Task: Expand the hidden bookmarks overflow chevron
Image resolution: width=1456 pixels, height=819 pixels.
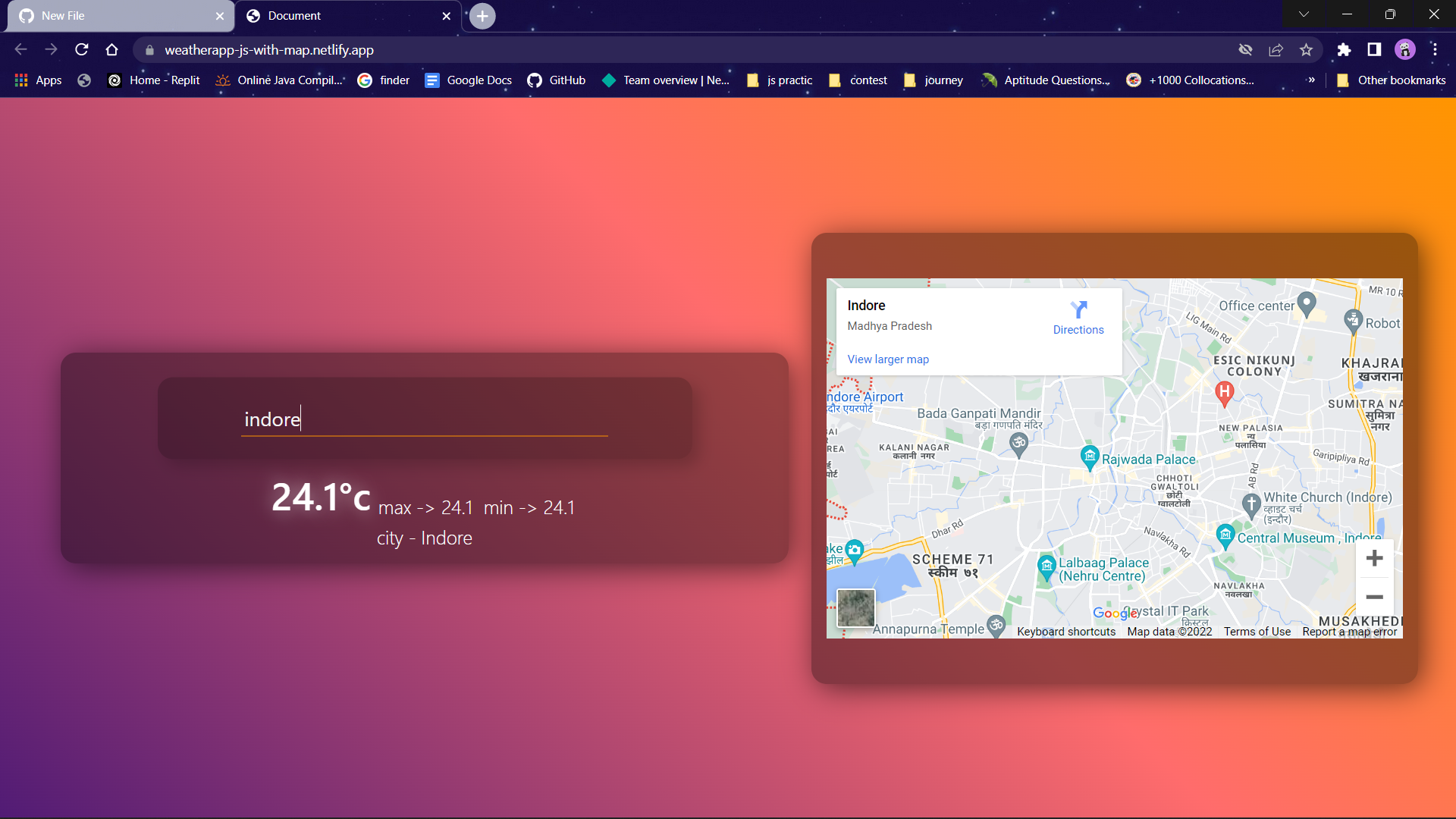Action: point(1310,80)
